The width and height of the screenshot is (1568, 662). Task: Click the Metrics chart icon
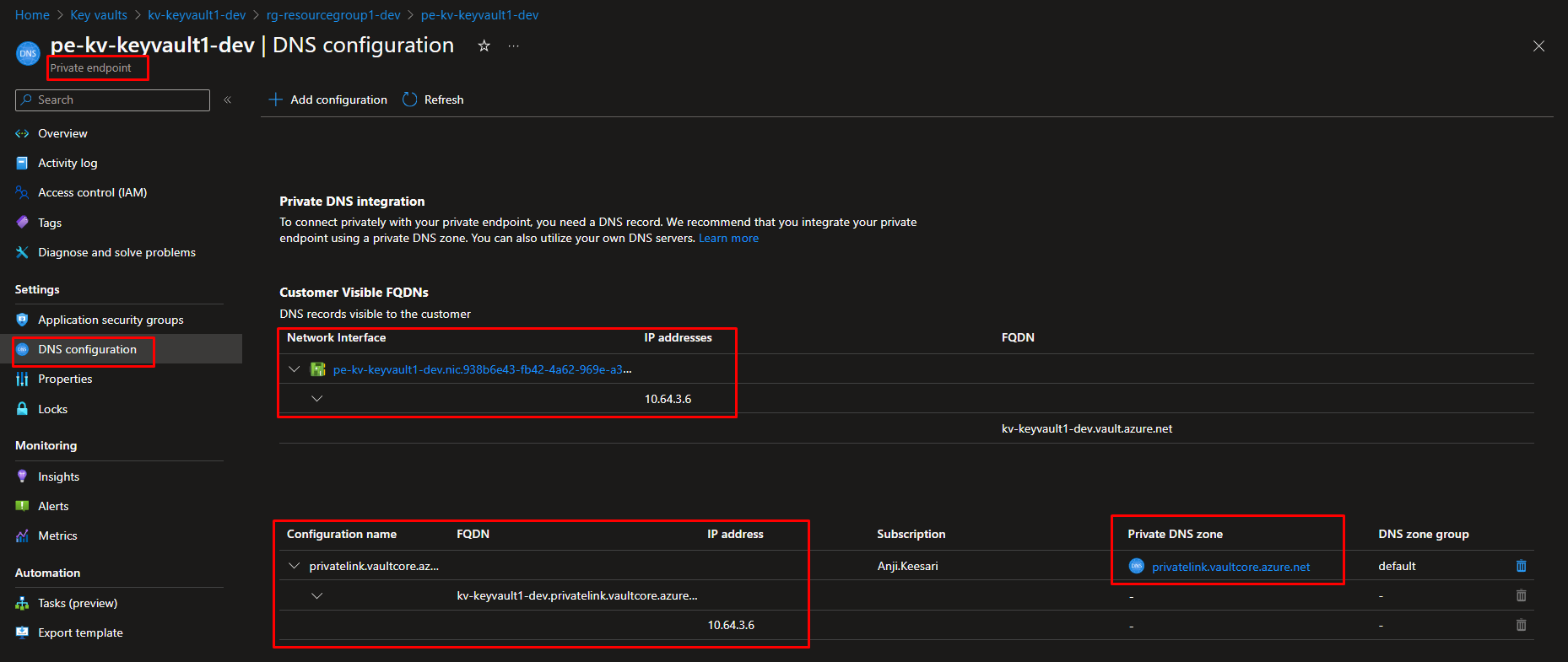(x=22, y=536)
